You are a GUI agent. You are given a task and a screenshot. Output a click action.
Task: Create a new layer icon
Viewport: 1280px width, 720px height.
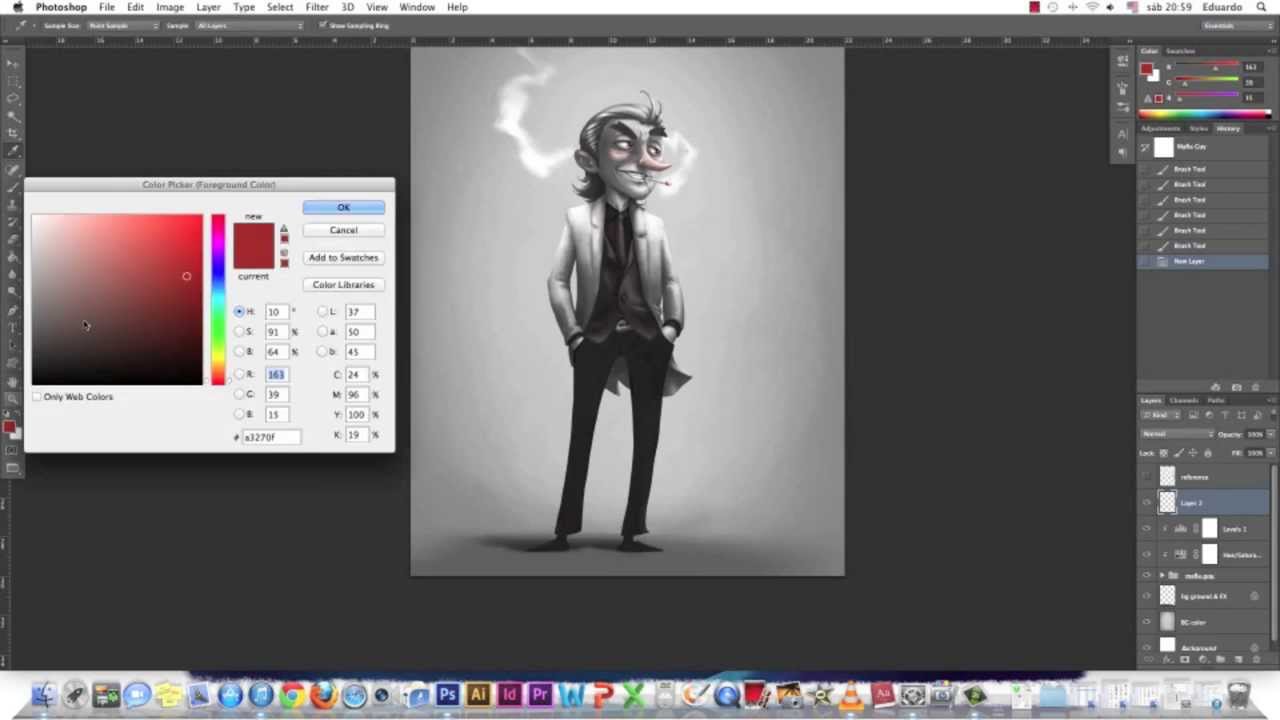pos(1238,659)
